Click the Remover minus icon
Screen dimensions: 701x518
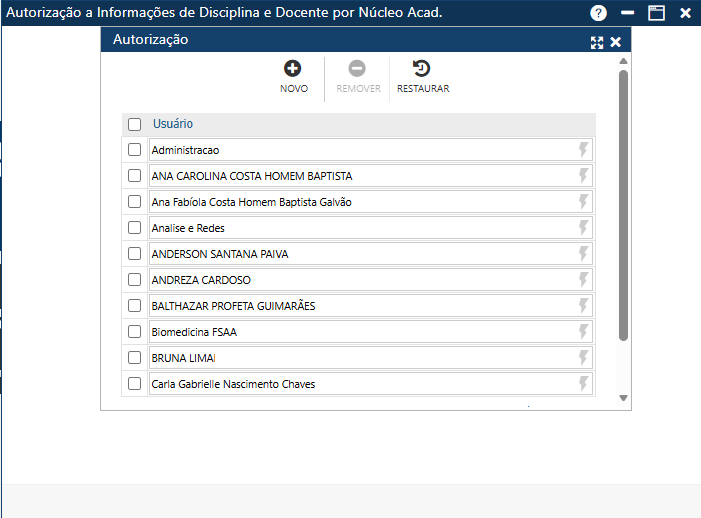pos(357,69)
